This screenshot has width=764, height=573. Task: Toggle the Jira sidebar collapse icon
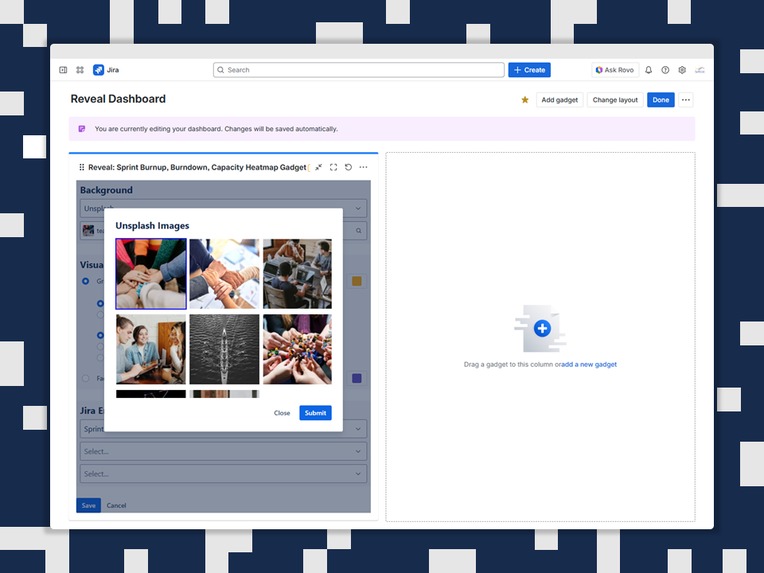63,70
